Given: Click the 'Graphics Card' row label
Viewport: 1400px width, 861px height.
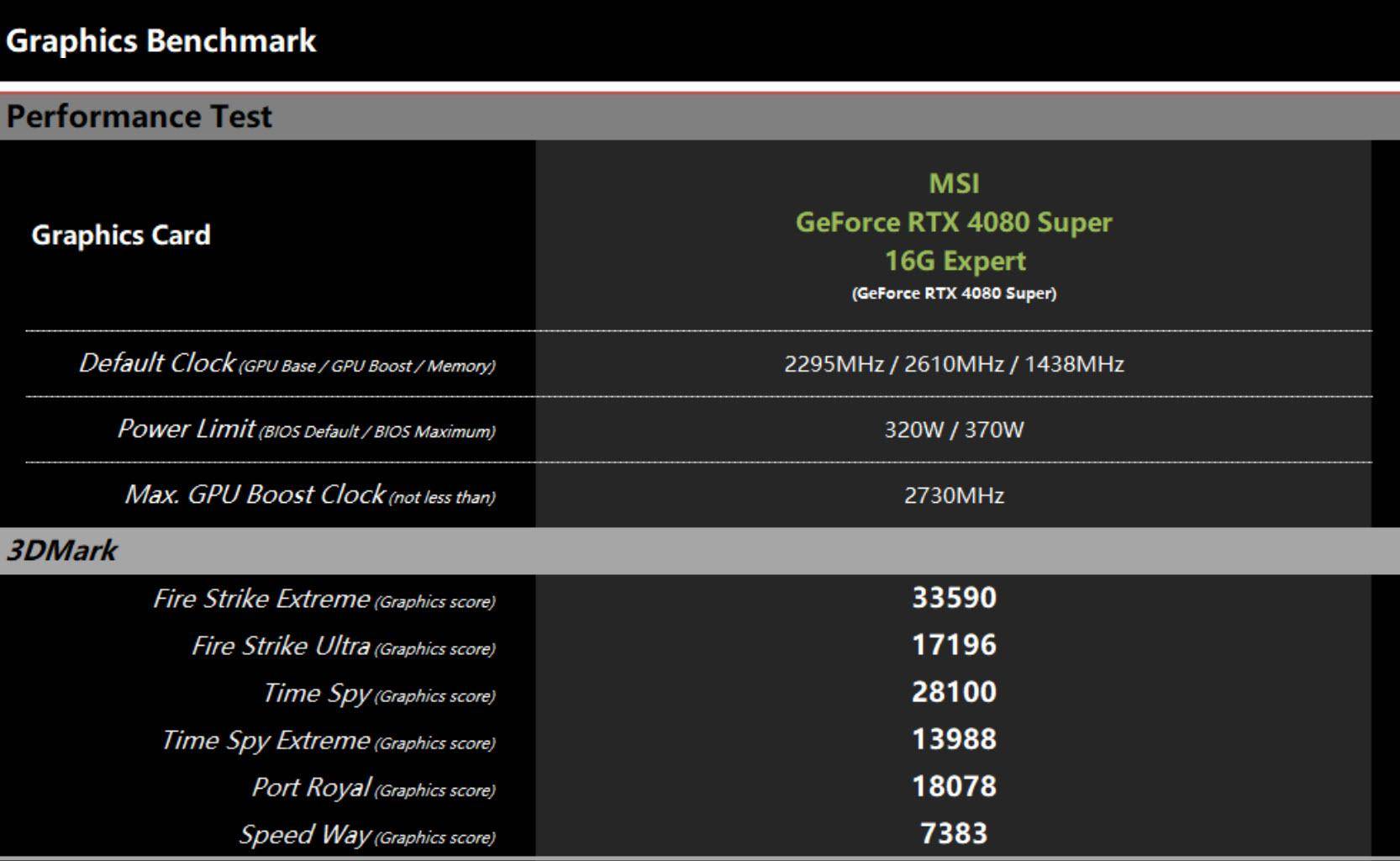Looking at the screenshot, I should click(x=121, y=235).
